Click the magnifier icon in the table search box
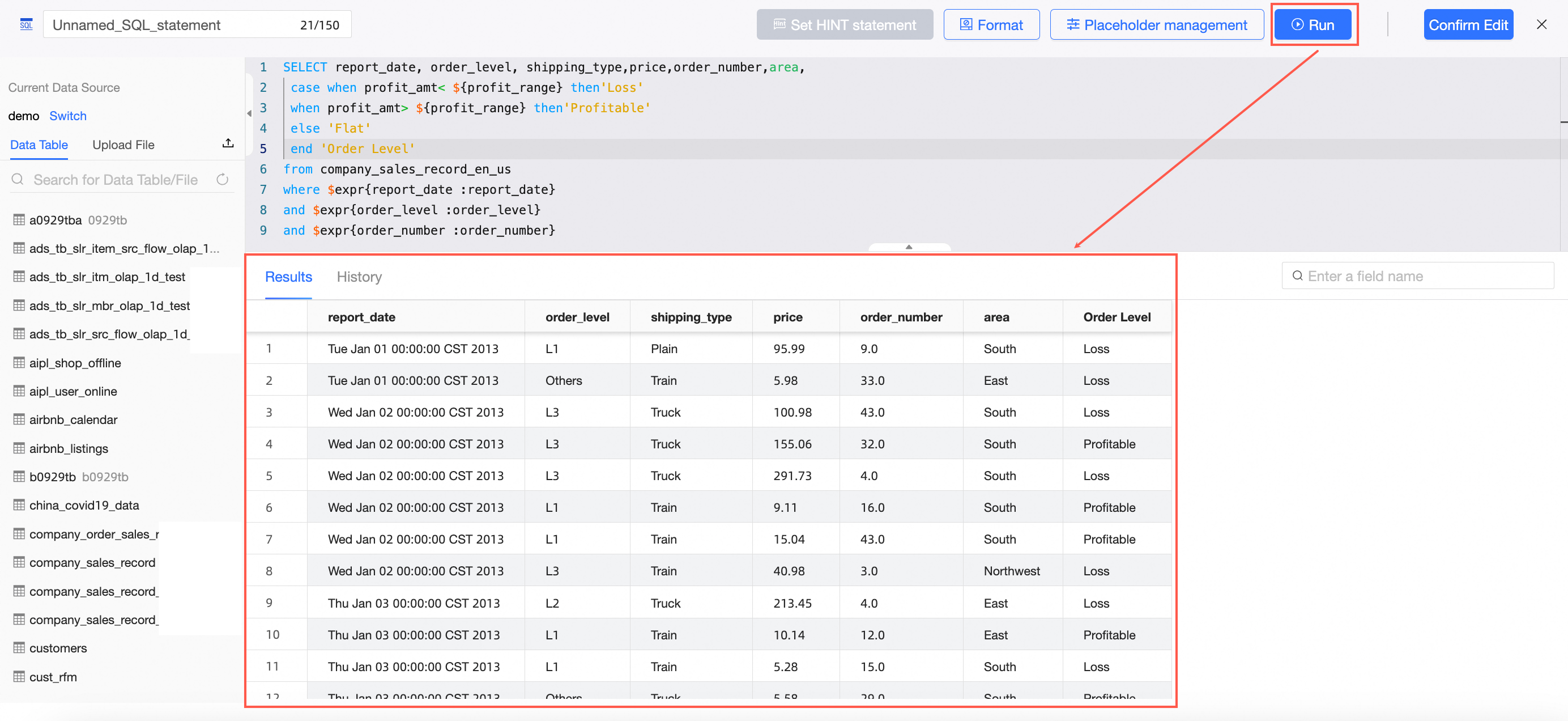Viewport: 1568px width, 721px height. (x=18, y=179)
